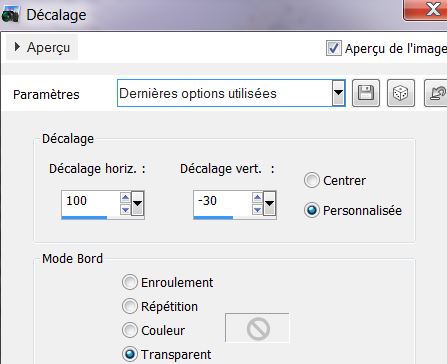This screenshot has height=364, width=447.
Task: Toggle the Aperçu de l'image checkbox
Action: (334, 48)
